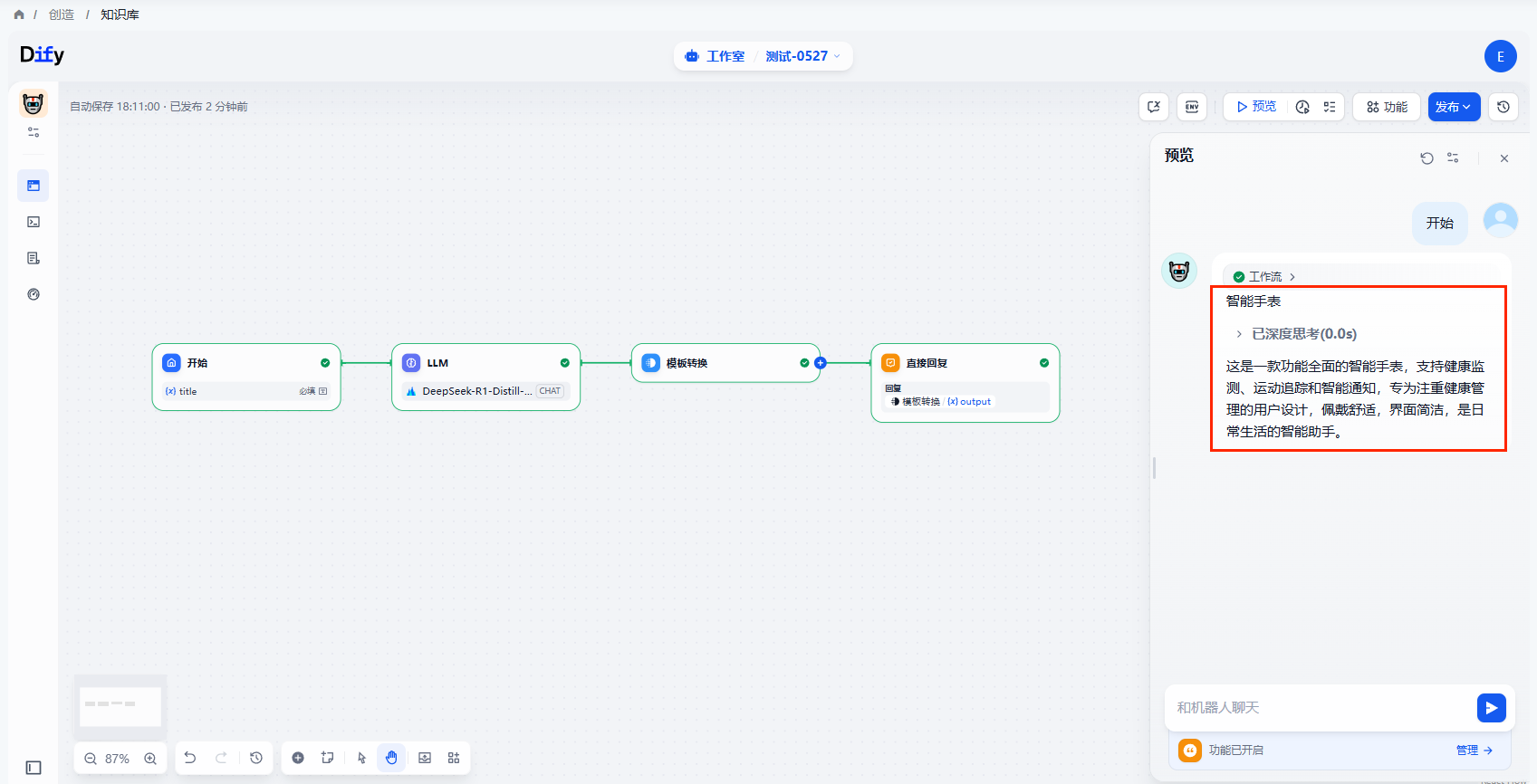The width and height of the screenshot is (1537, 784).
Task: Open the 工作室 studio tab
Action: point(715,56)
